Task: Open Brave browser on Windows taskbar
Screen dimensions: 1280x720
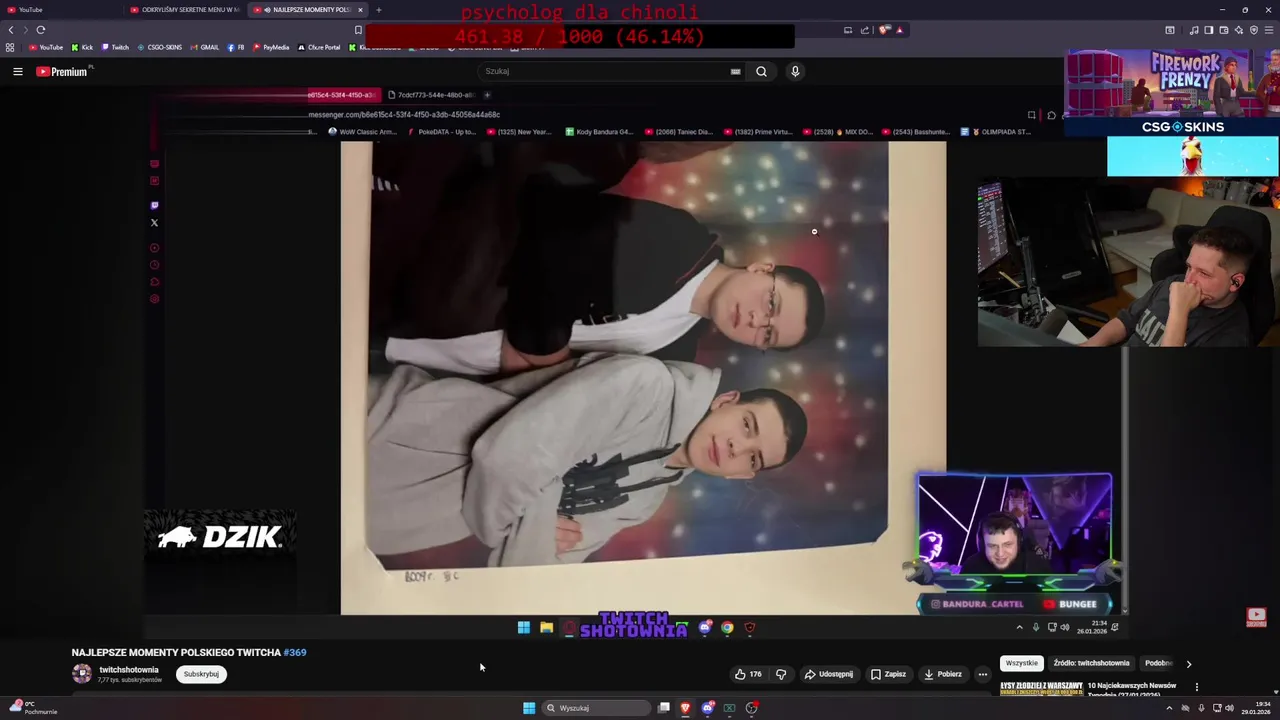Action: [685, 708]
